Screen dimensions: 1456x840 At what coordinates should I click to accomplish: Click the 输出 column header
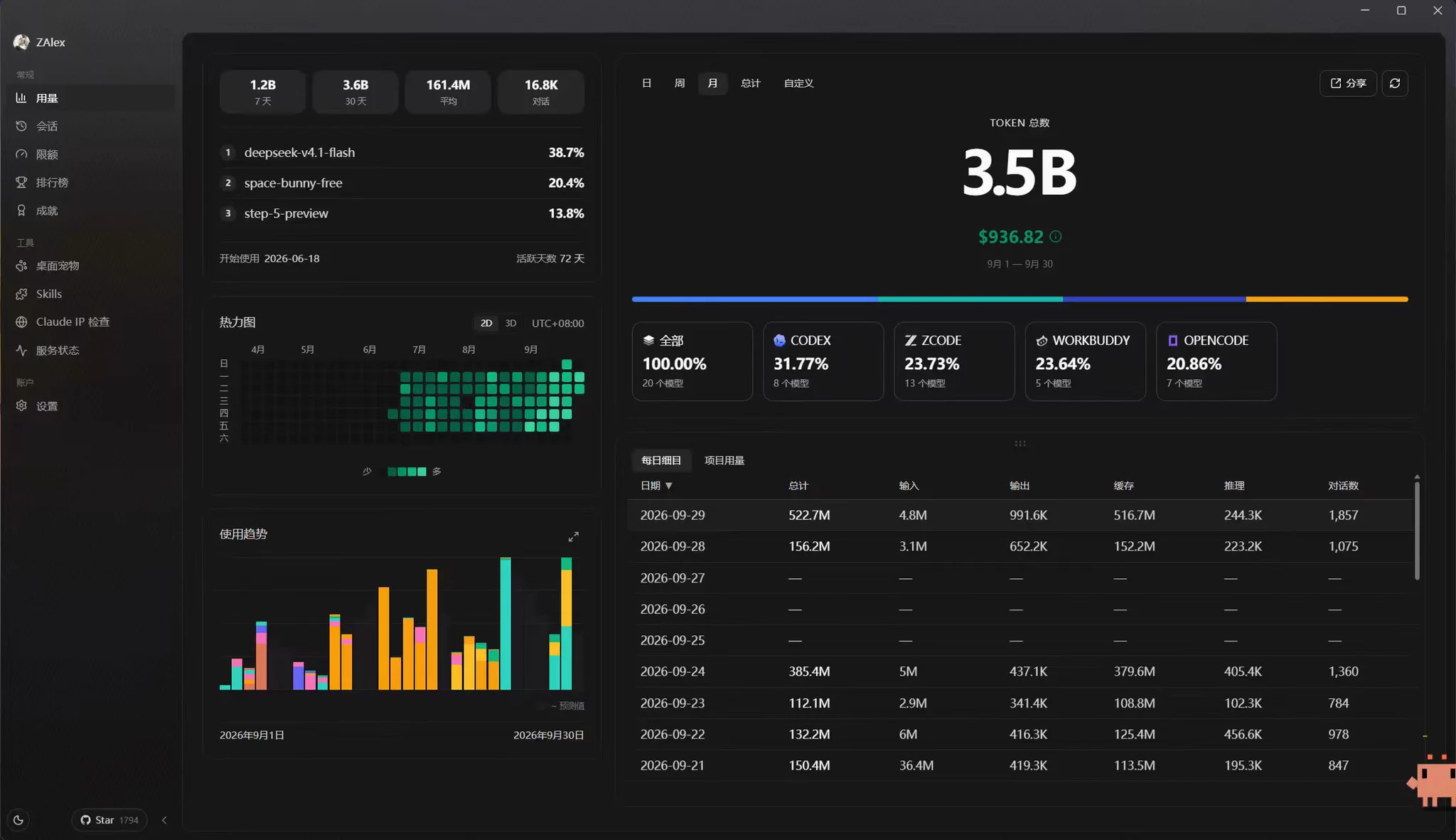tap(1019, 486)
